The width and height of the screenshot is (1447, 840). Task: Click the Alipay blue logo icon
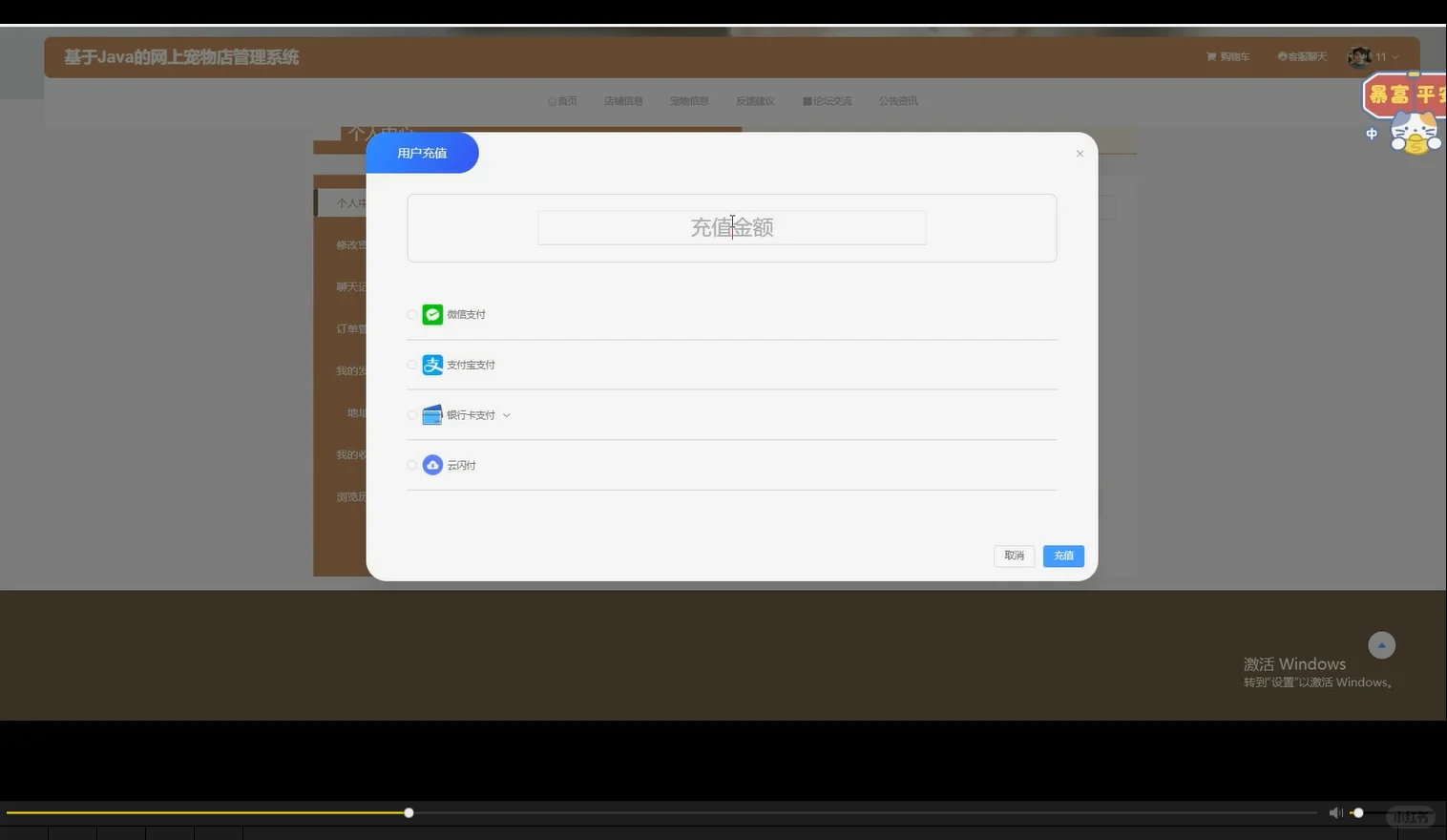click(432, 365)
